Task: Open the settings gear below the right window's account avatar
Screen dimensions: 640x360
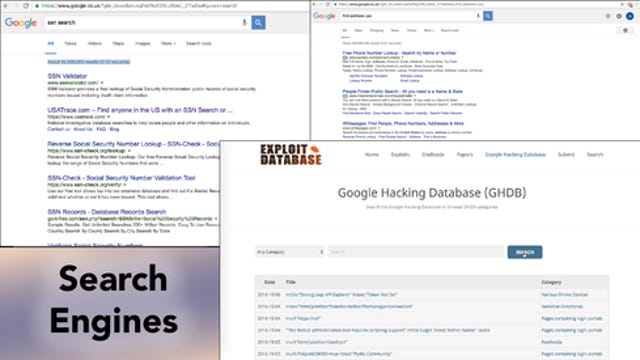Action: (x=625, y=30)
